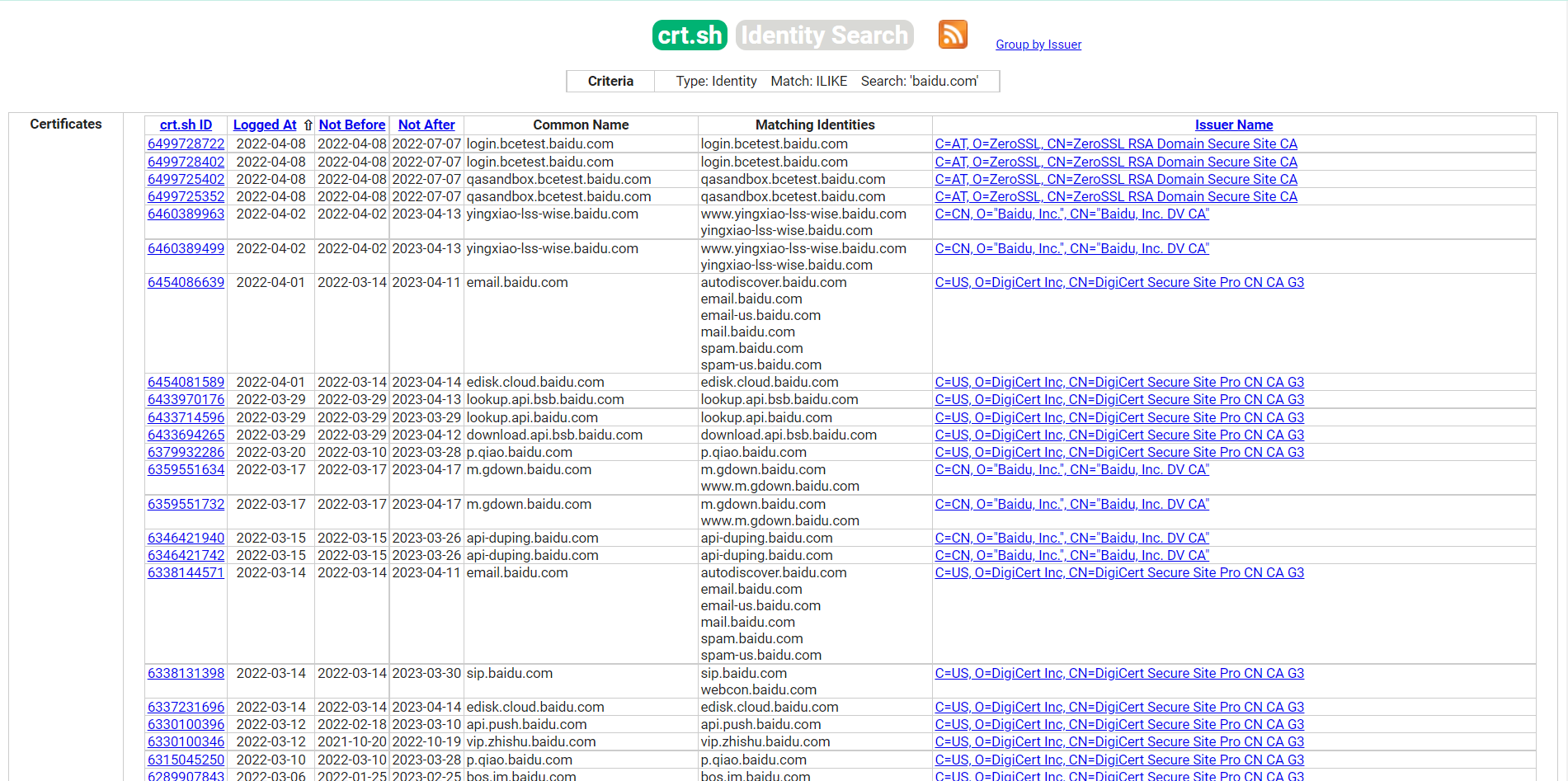Open DigiCert issuer link for row 6330100346
Screen dimensions: 1568x781
click(1119, 741)
